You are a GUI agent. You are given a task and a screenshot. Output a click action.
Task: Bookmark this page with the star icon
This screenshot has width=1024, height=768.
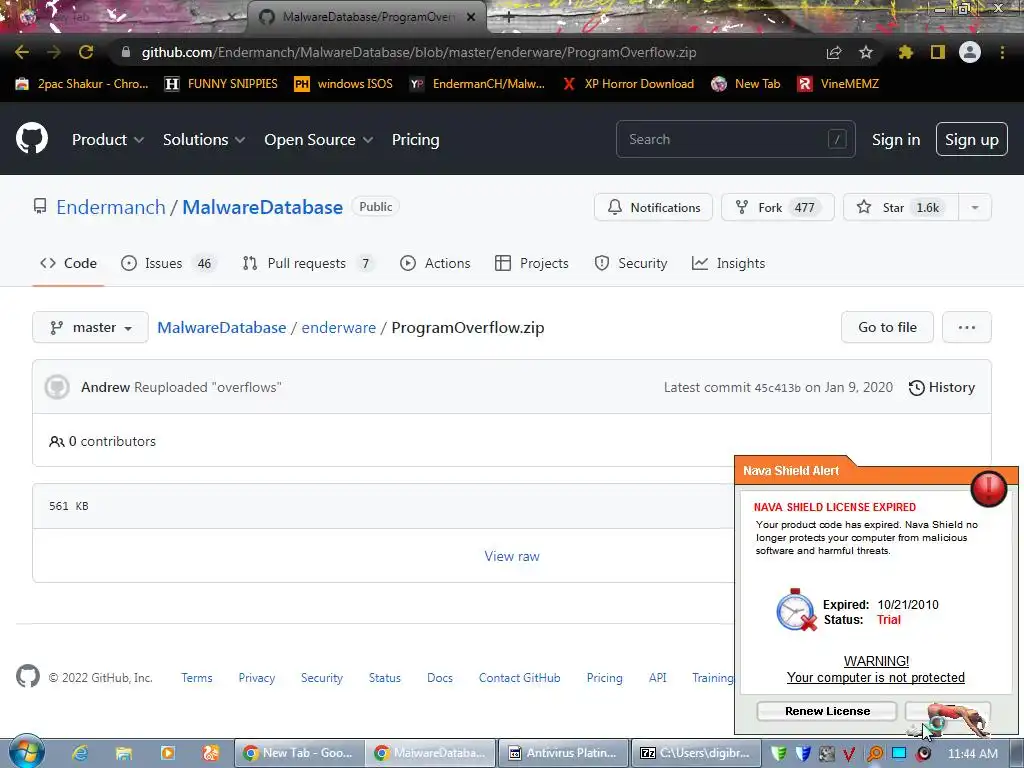click(866, 52)
